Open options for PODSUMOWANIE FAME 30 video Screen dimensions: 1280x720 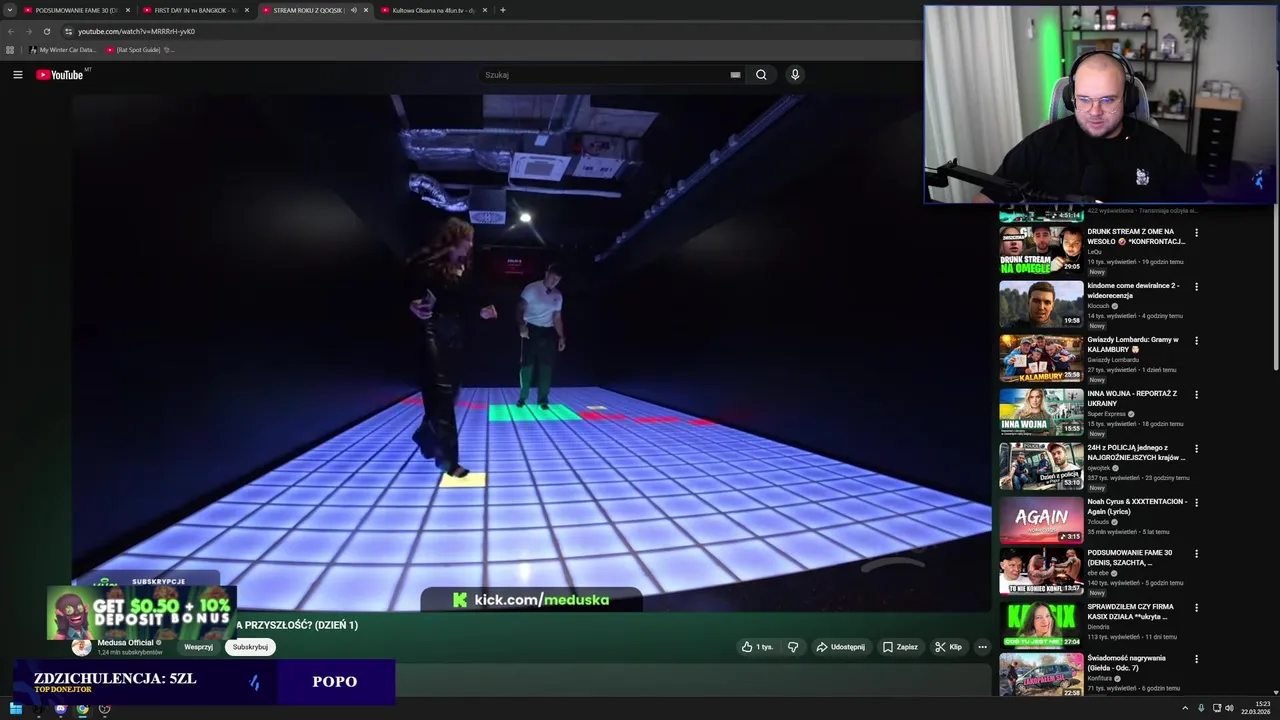(1196, 554)
